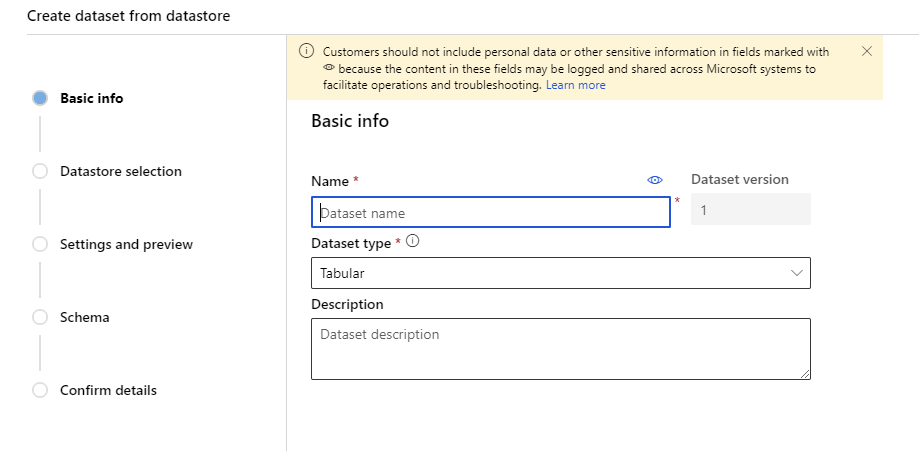
Task: Click the info icon beside Dataset type
Action: pyautogui.click(x=413, y=240)
